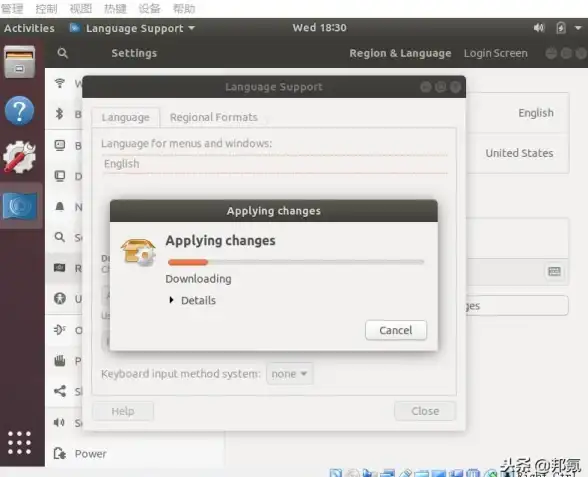Click the keyboard layout preview icon
This screenshot has width=588, height=477.
coord(554,271)
